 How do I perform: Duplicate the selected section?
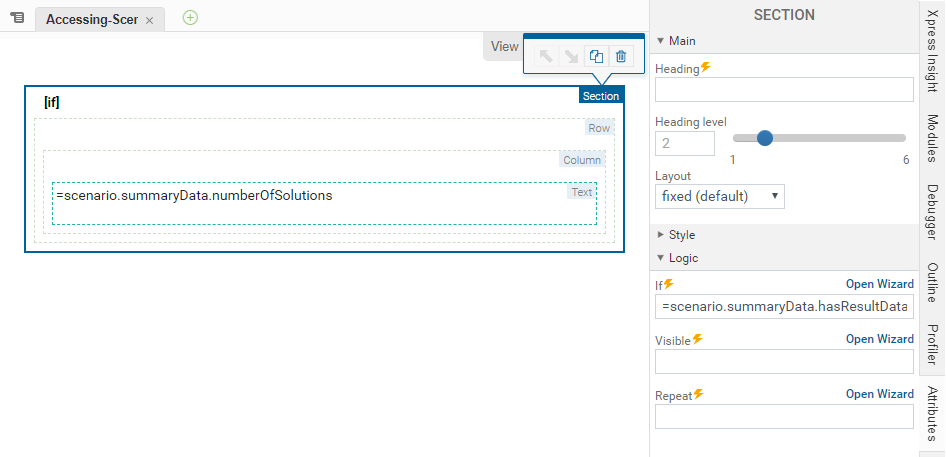pyautogui.click(x=596, y=57)
